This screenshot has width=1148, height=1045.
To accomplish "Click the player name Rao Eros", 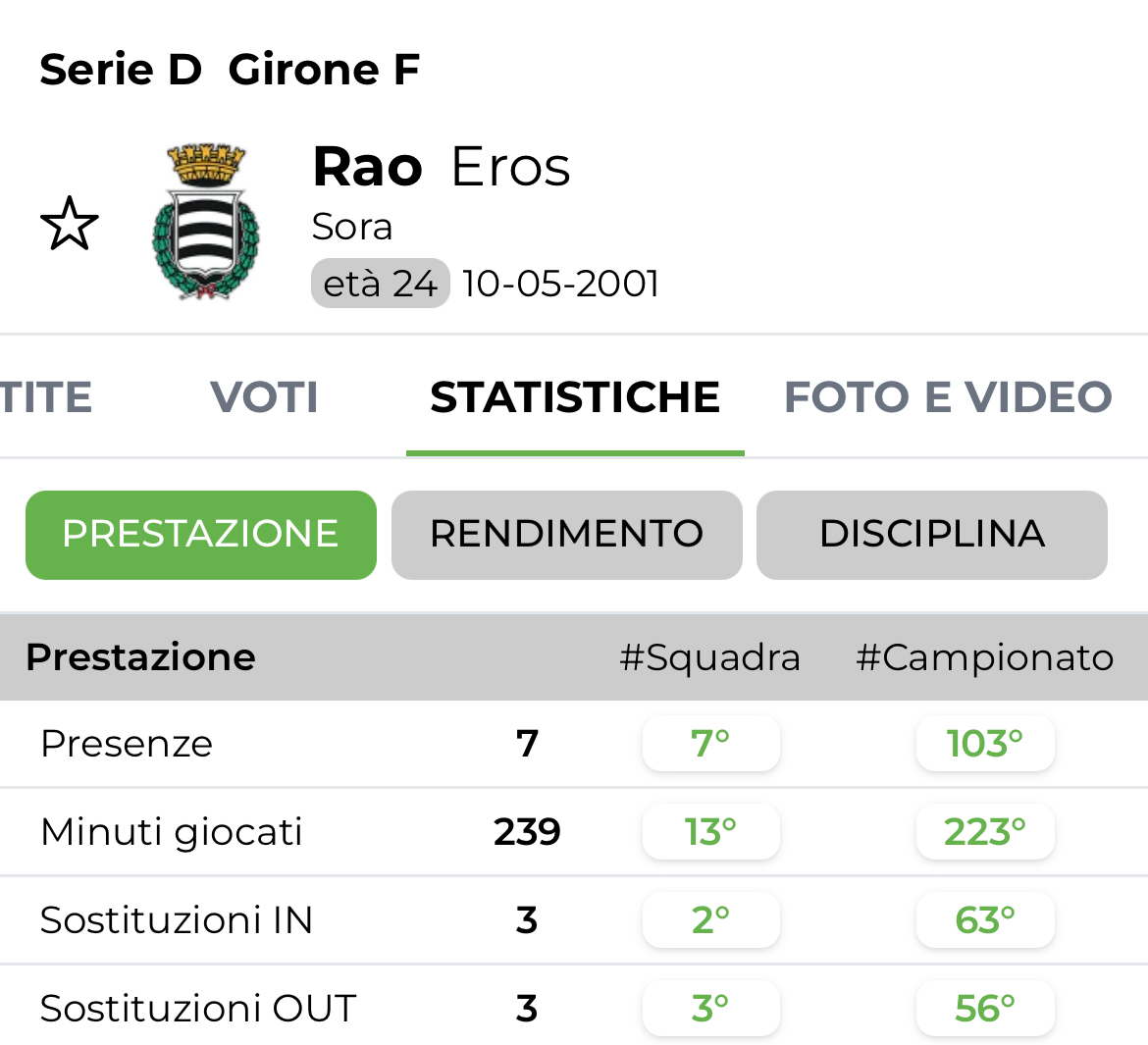I will coord(441,167).
